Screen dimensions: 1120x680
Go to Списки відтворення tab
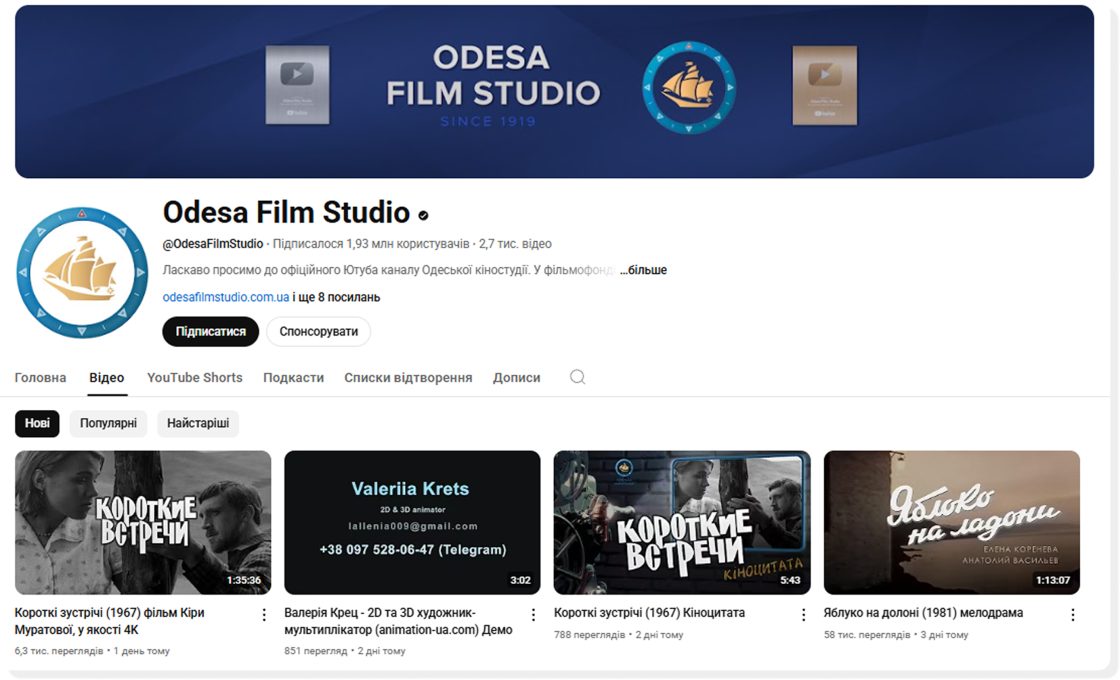point(408,378)
